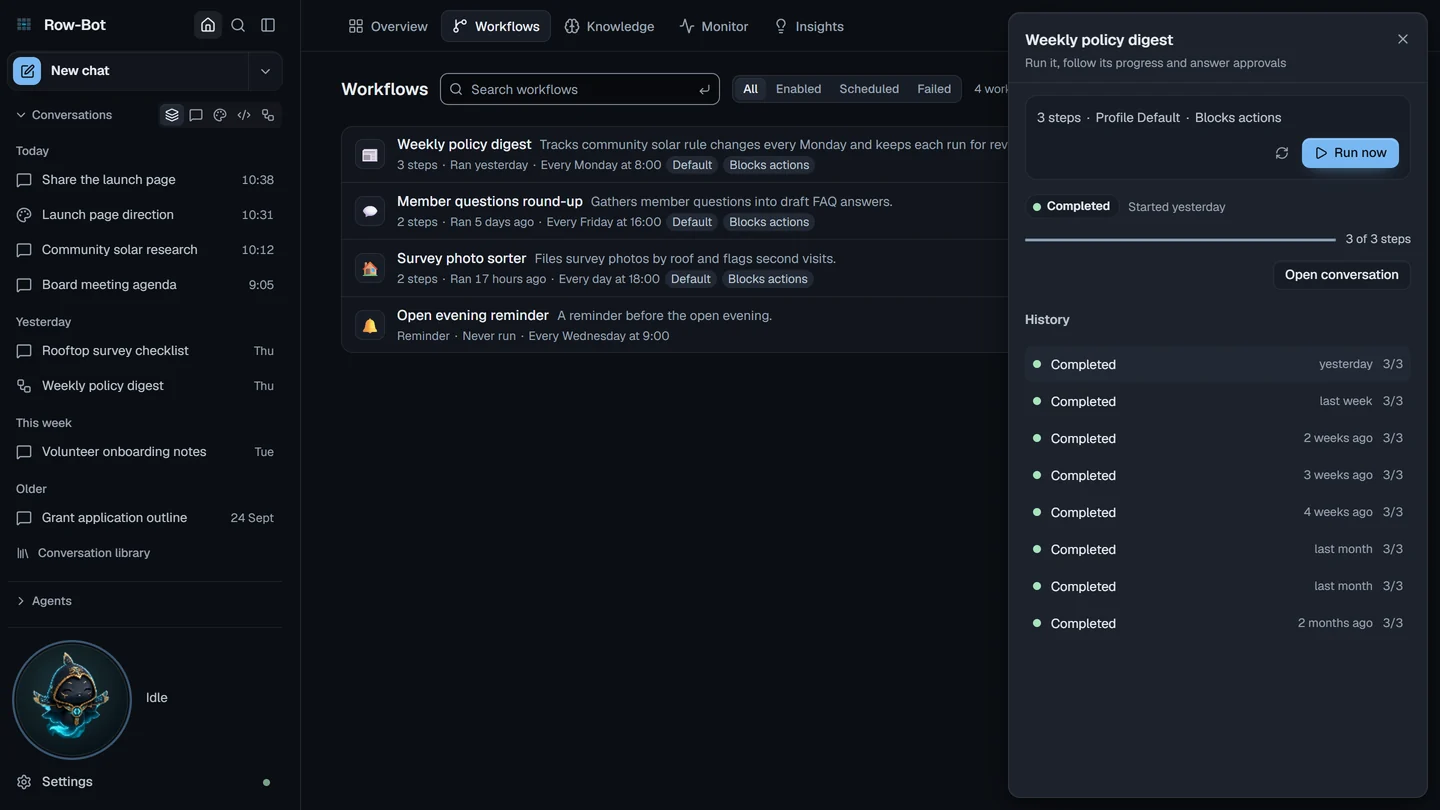This screenshot has width=1440, height=810.
Task: Filter workflows by Scheduled
Action: [x=869, y=89]
